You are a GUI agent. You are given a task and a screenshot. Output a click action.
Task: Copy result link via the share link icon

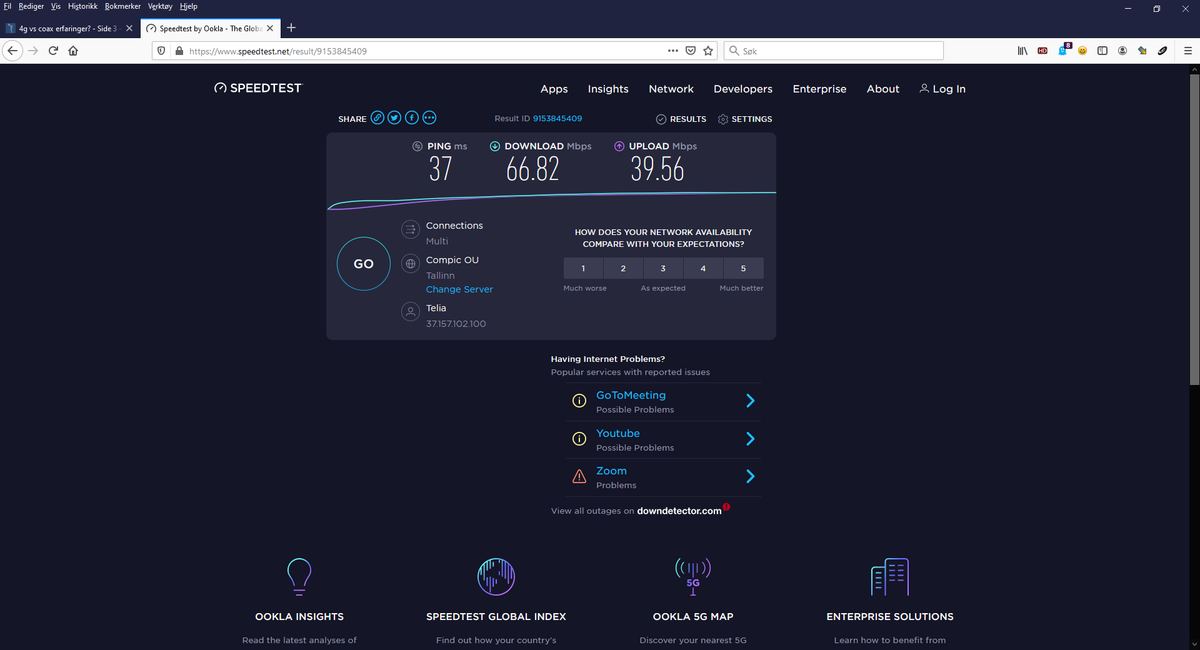[x=378, y=118]
